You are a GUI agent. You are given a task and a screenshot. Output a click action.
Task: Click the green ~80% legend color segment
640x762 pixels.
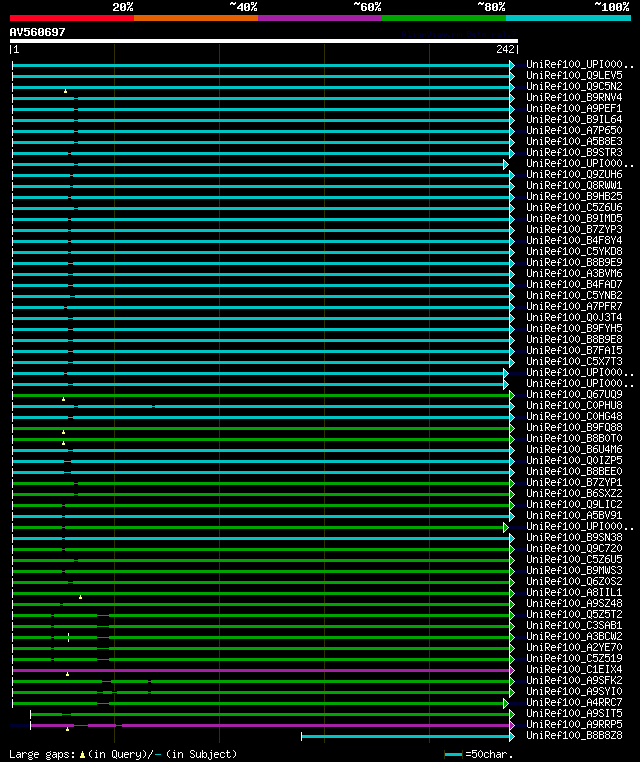pos(444,18)
